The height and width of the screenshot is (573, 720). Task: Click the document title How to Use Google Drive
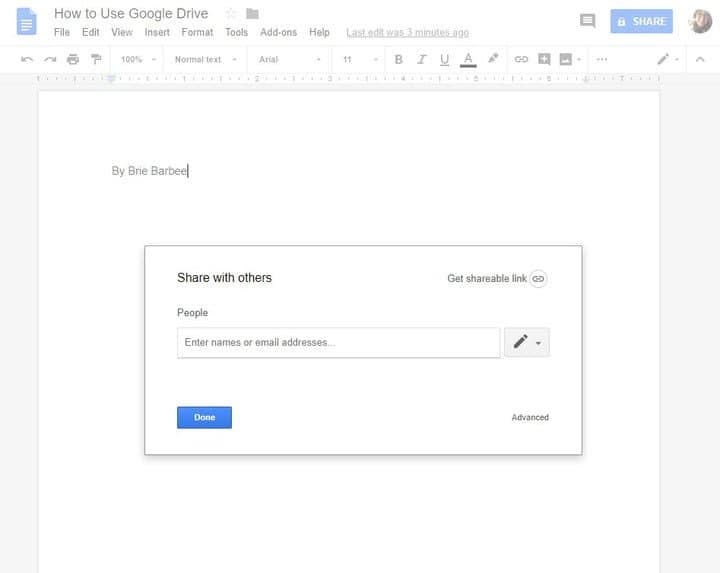pos(131,14)
